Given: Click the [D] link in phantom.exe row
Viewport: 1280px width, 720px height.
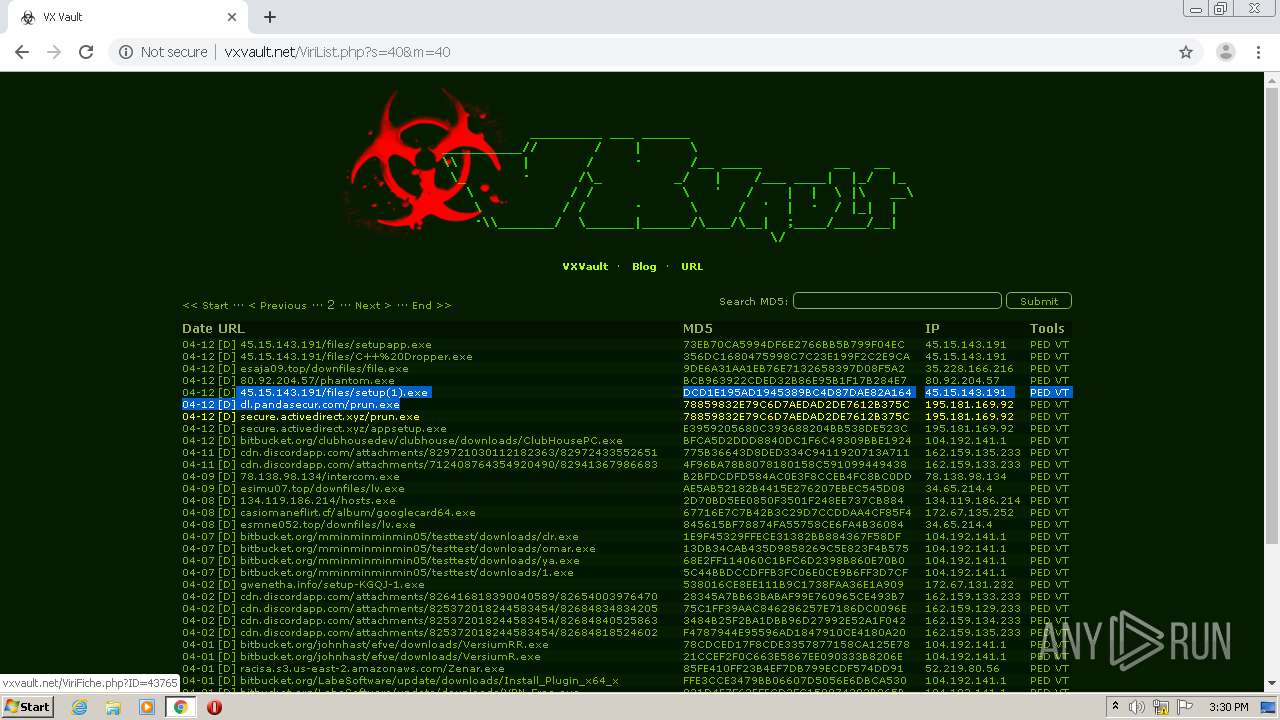Looking at the screenshot, I should (227, 381).
